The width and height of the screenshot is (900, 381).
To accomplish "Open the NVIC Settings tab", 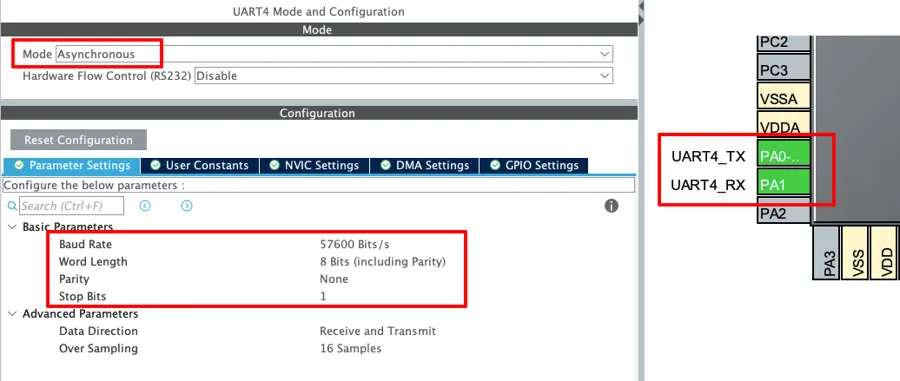I will coord(314,165).
